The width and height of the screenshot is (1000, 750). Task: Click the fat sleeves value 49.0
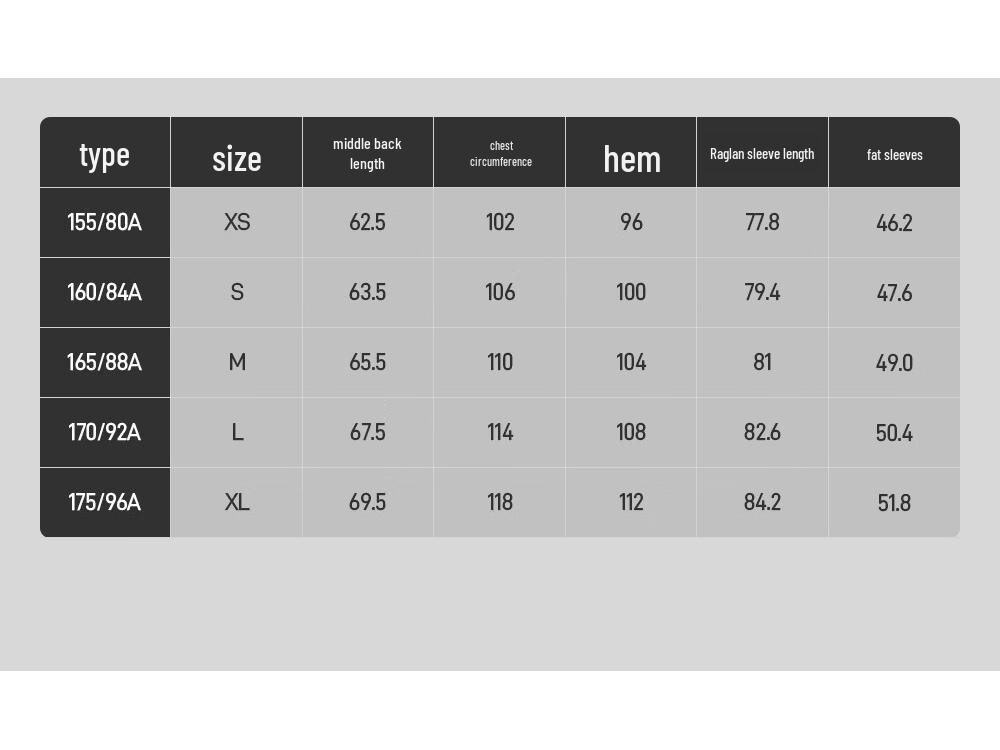click(894, 363)
